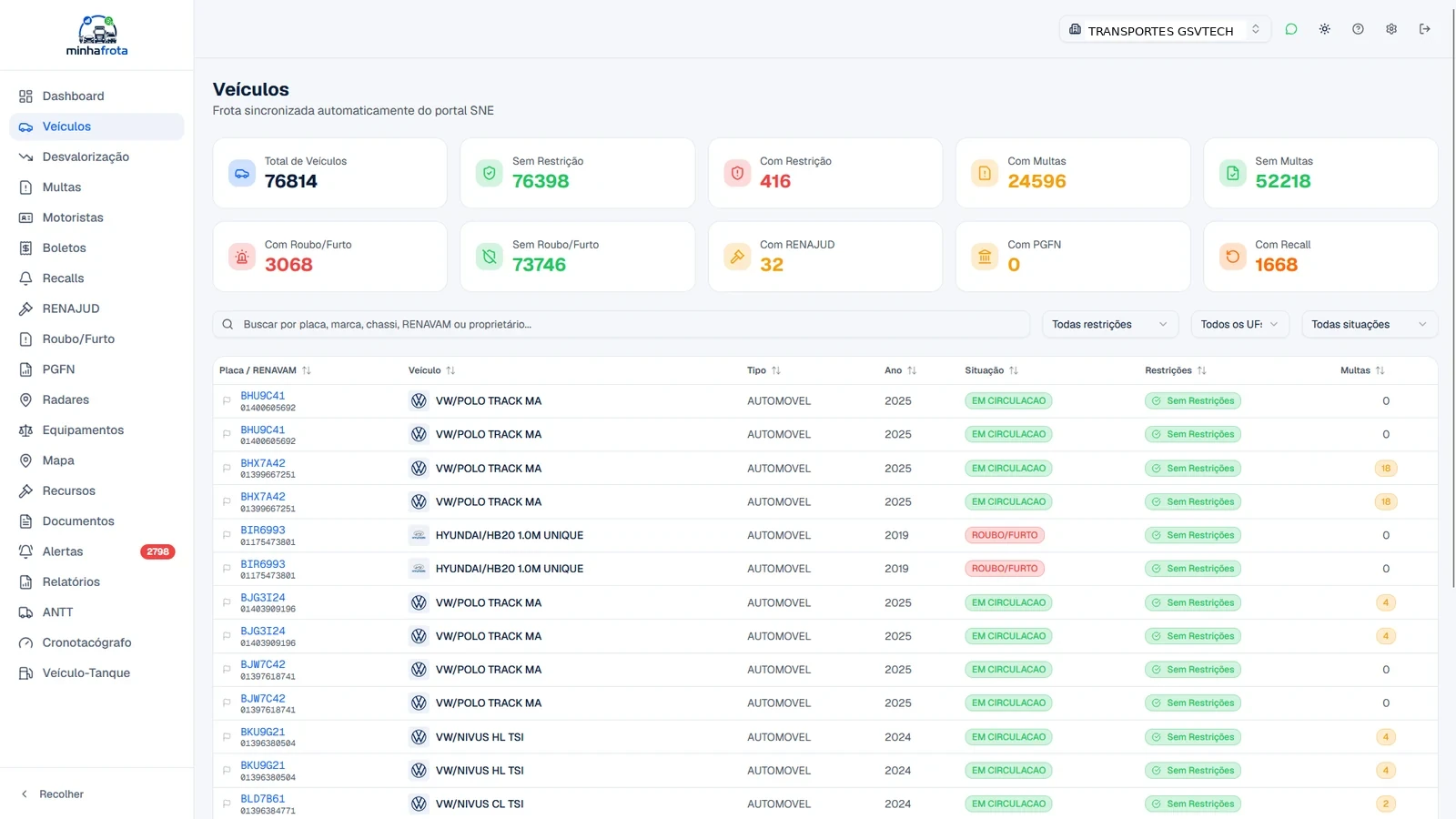The height and width of the screenshot is (819, 1456).
Task: Open the settings gear icon in header
Action: coord(1391,29)
